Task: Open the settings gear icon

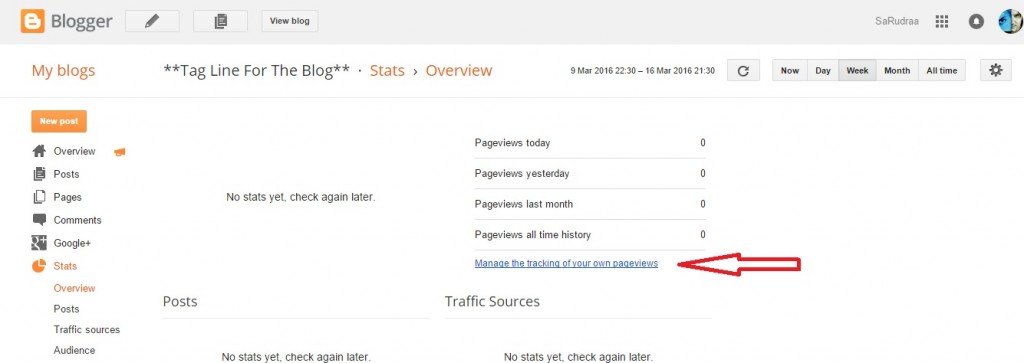Action: pyautogui.click(x=996, y=71)
